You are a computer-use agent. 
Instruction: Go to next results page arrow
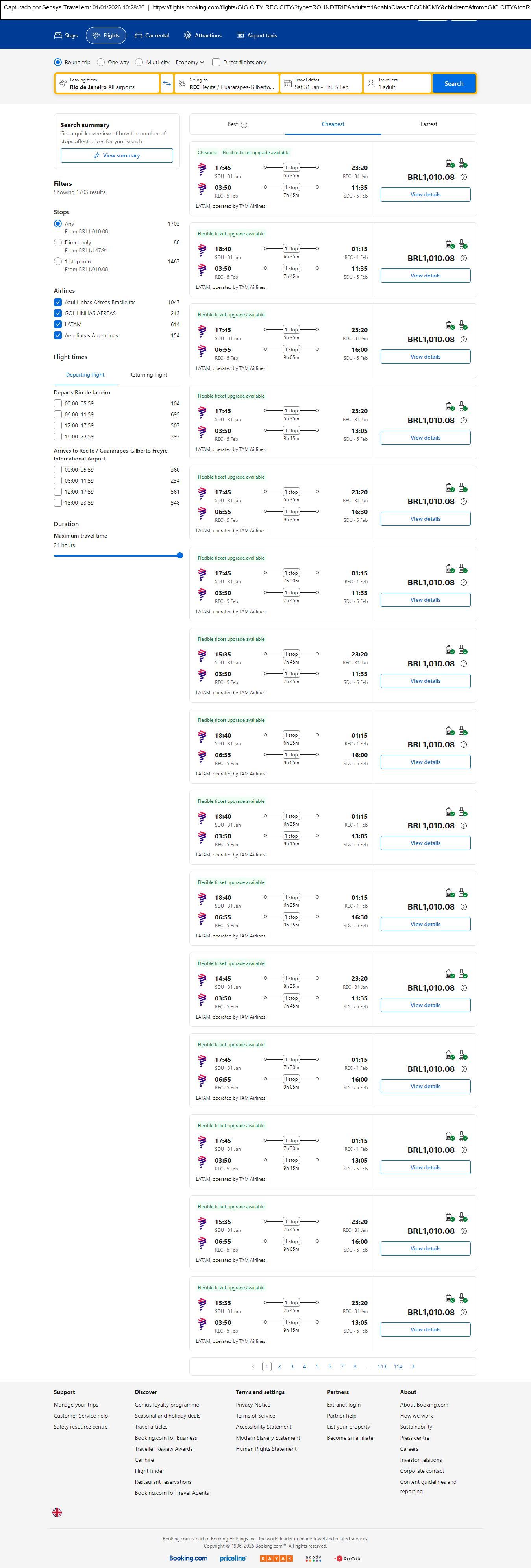tap(413, 1366)
